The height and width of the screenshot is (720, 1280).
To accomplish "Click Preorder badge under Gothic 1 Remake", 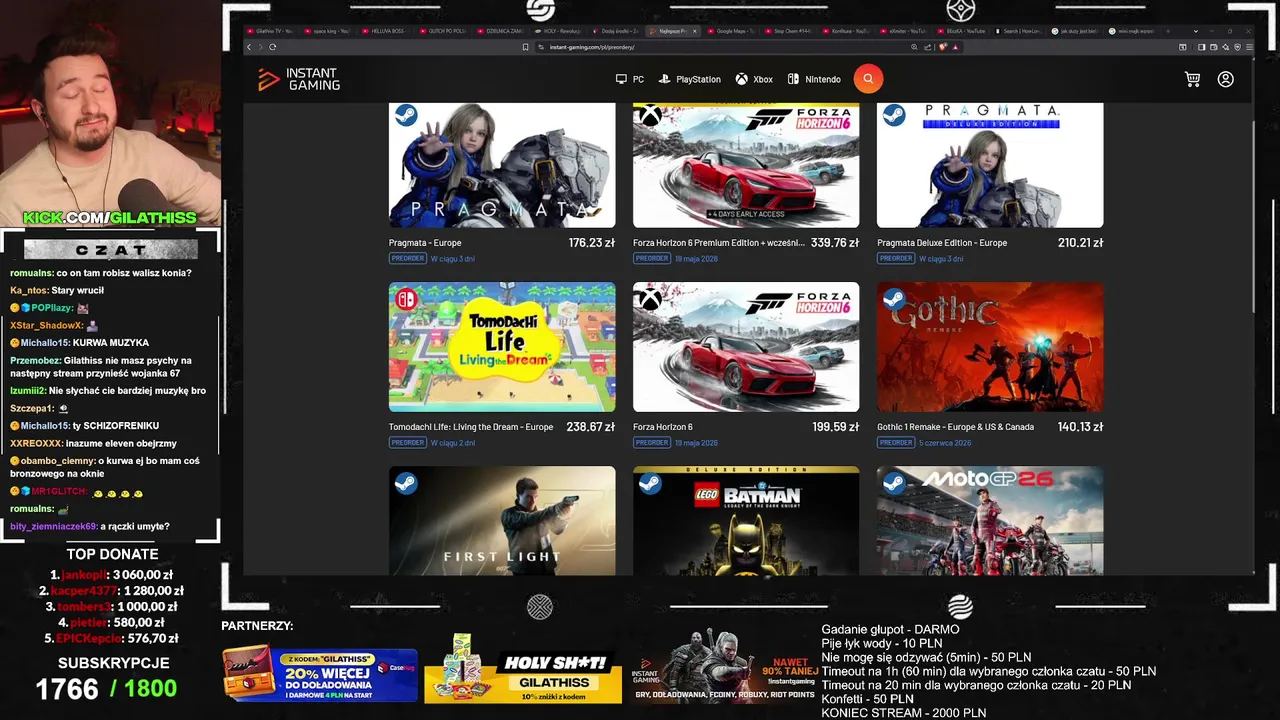I will [x=896, y=442].
